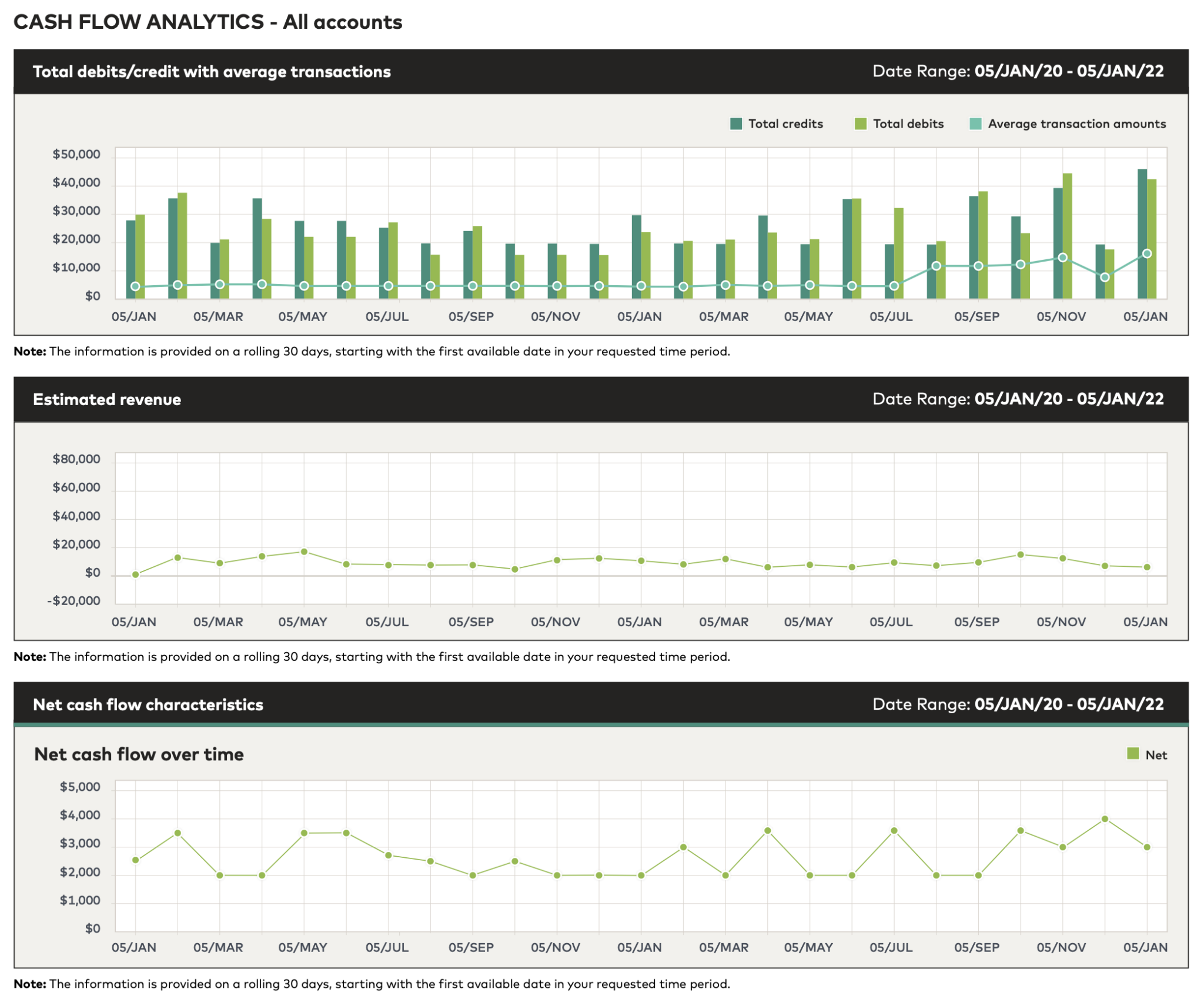Select the final average transaction data point
The height and width of the screenshot is (999, 1204).
coord(1147,254)
